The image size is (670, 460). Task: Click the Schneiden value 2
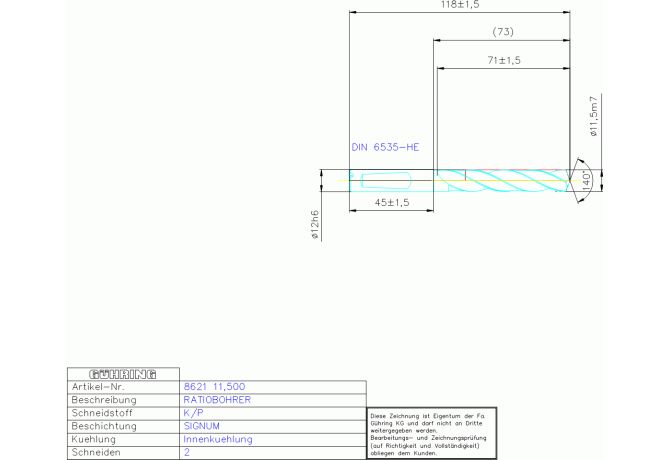(187, 452)
